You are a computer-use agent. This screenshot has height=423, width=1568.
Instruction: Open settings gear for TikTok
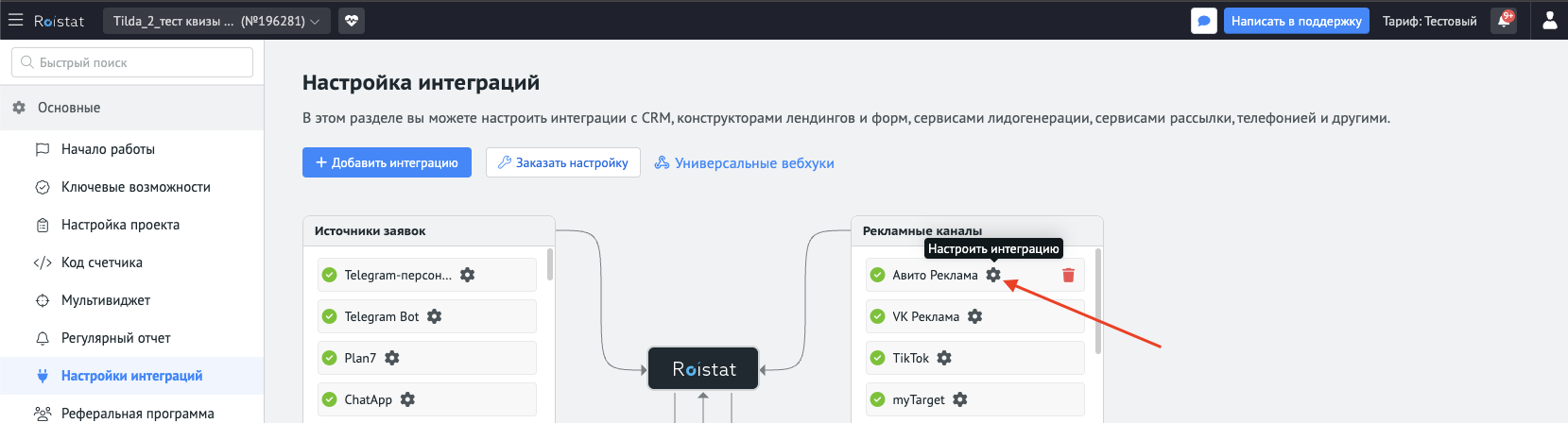click(944, 358)
